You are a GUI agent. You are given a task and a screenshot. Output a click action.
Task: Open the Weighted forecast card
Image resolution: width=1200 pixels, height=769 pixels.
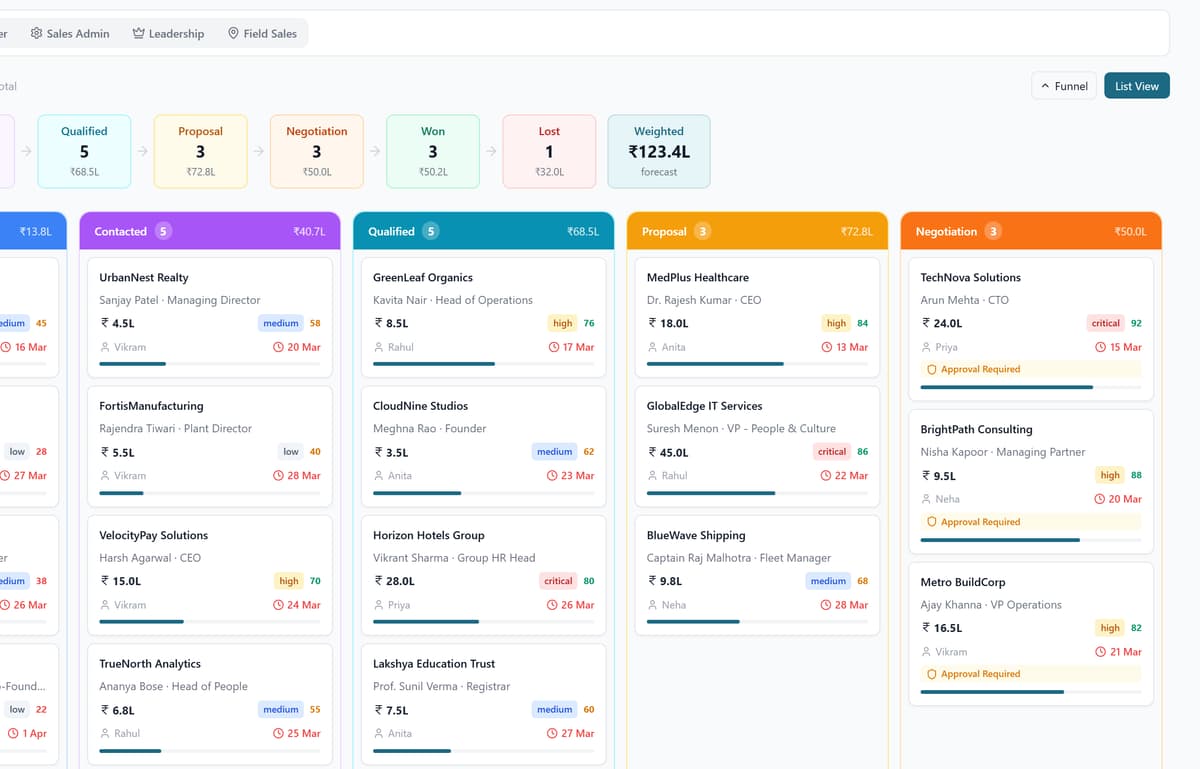coord(659,151)
